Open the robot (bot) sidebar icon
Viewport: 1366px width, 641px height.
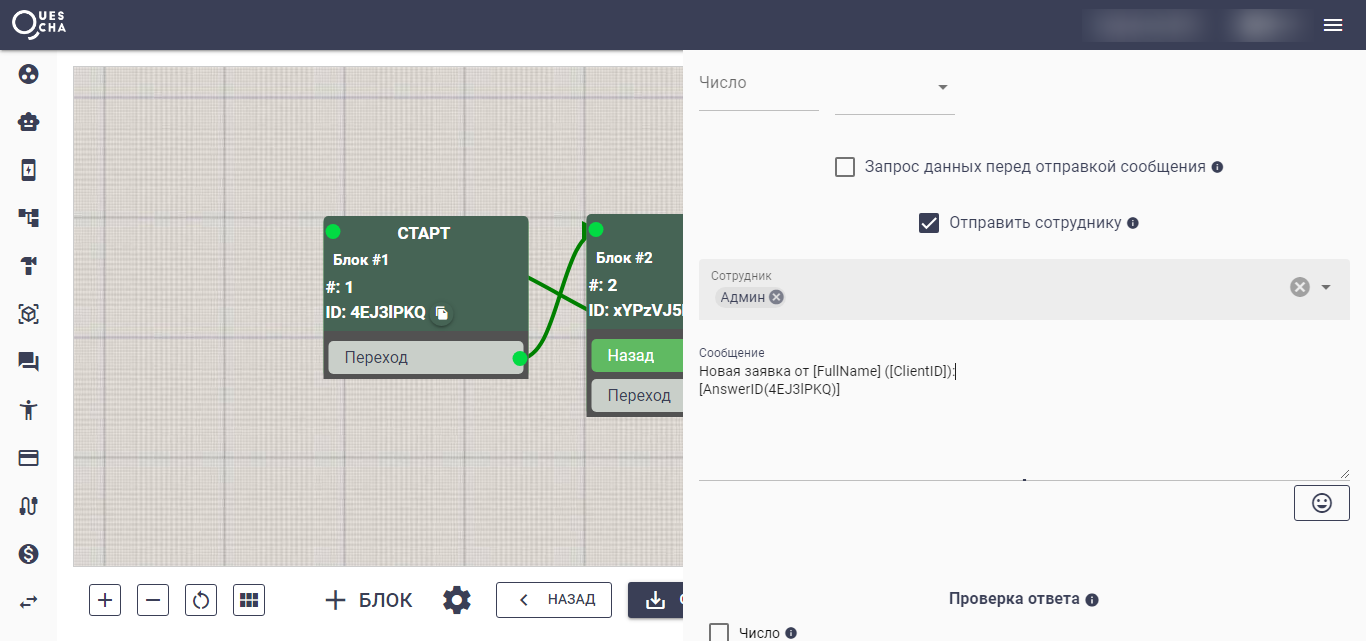click(x=28, y=122)
